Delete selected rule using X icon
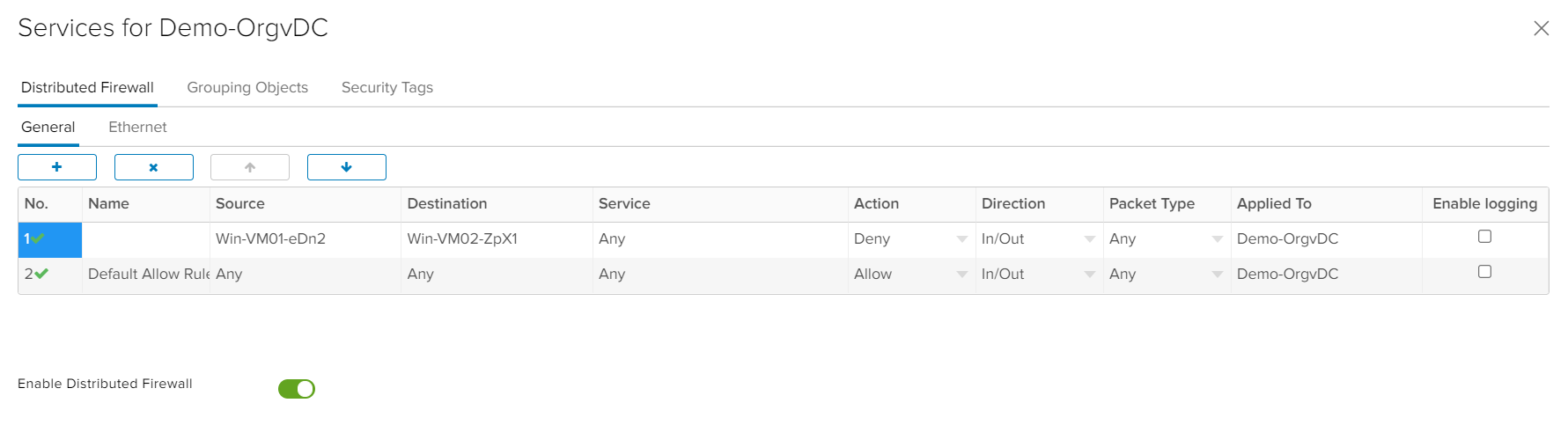Screen dimensions: 1568x425 [x=153, y=167]
